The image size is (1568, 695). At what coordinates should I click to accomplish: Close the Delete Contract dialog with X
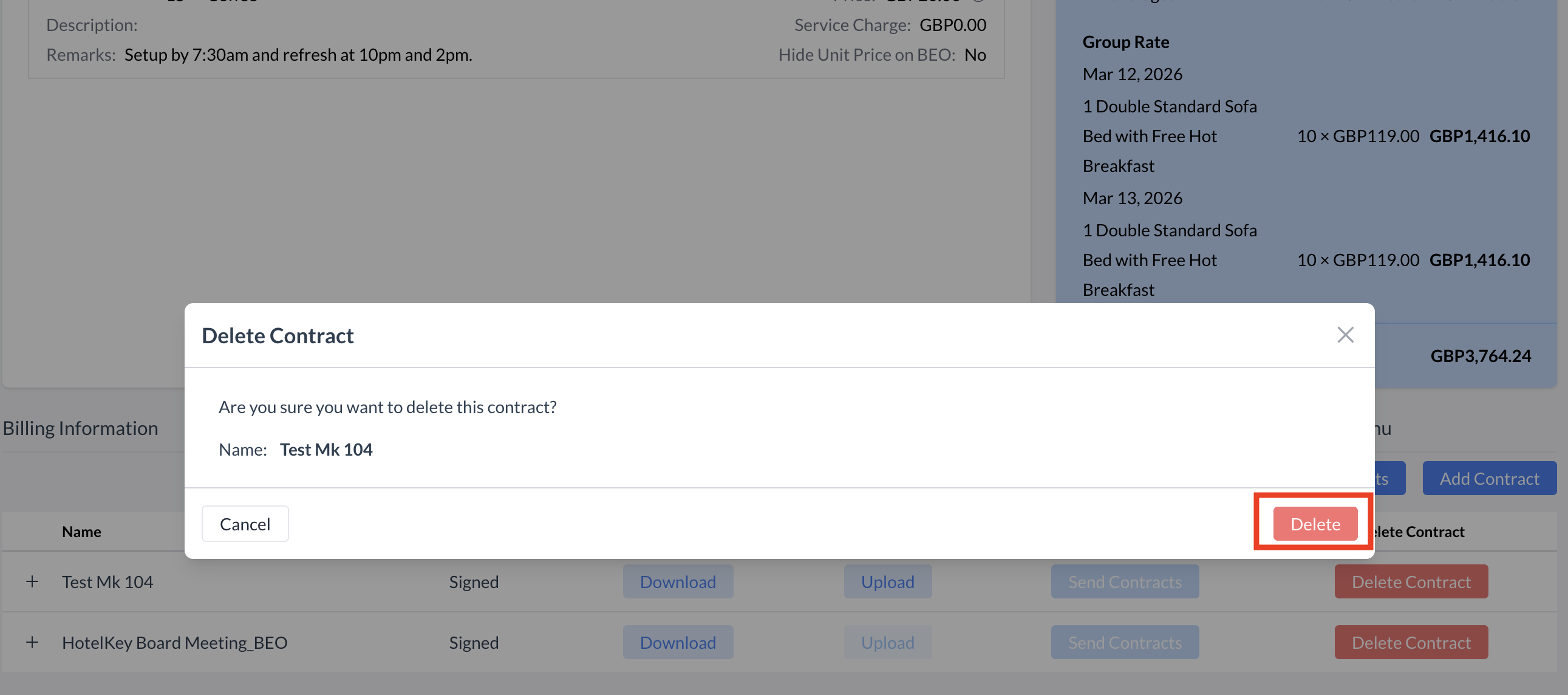click(x=1345, y=335)
